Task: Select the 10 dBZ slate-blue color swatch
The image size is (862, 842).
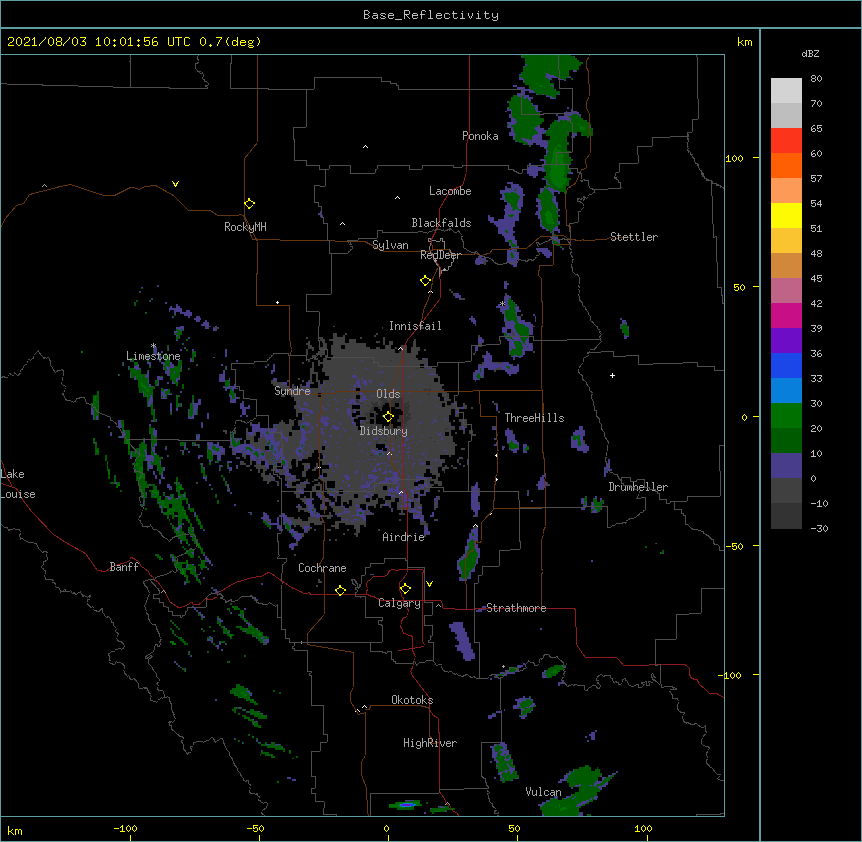Action: click(x=786, y=466)
